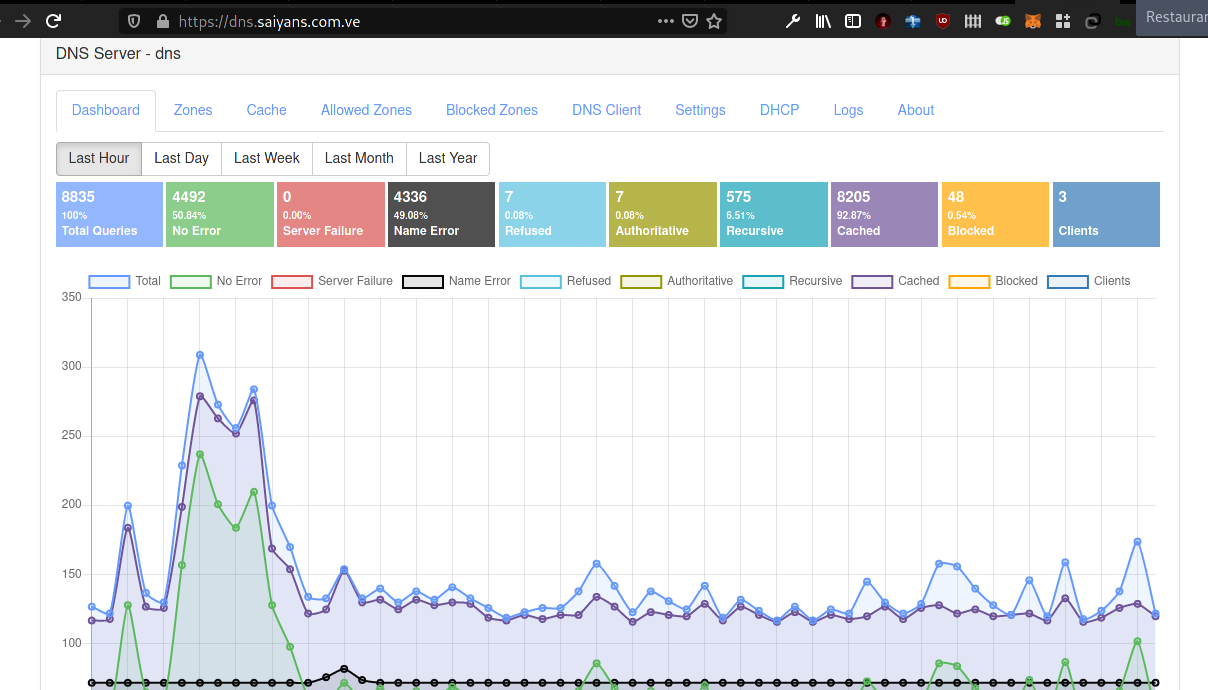1208x690 pixels.
Task: Toggle the Name Error legend series
Action: 456,281
